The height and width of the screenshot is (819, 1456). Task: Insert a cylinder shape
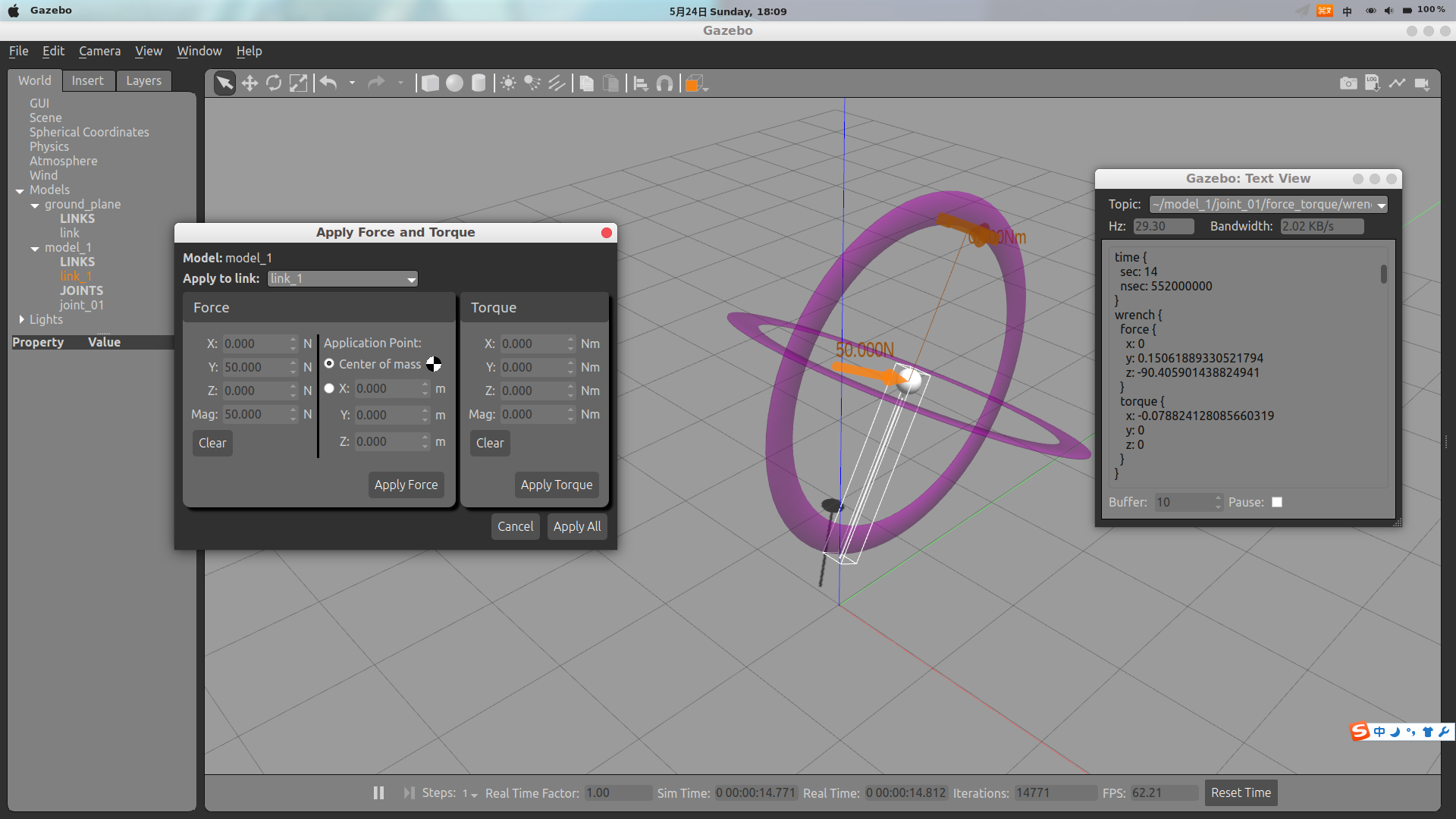tap(479, 83)
